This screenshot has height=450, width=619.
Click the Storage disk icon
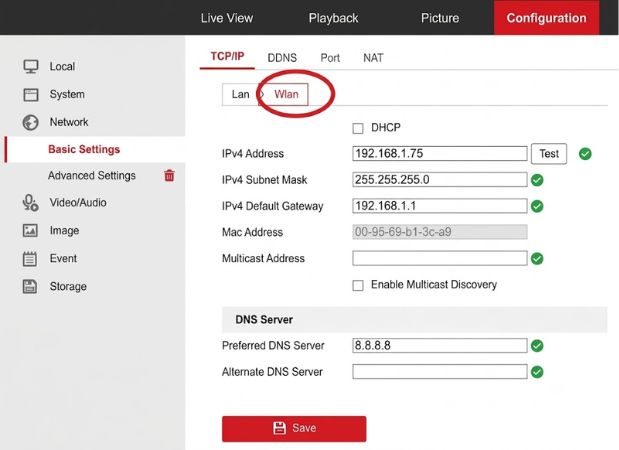tap(30, 287)
